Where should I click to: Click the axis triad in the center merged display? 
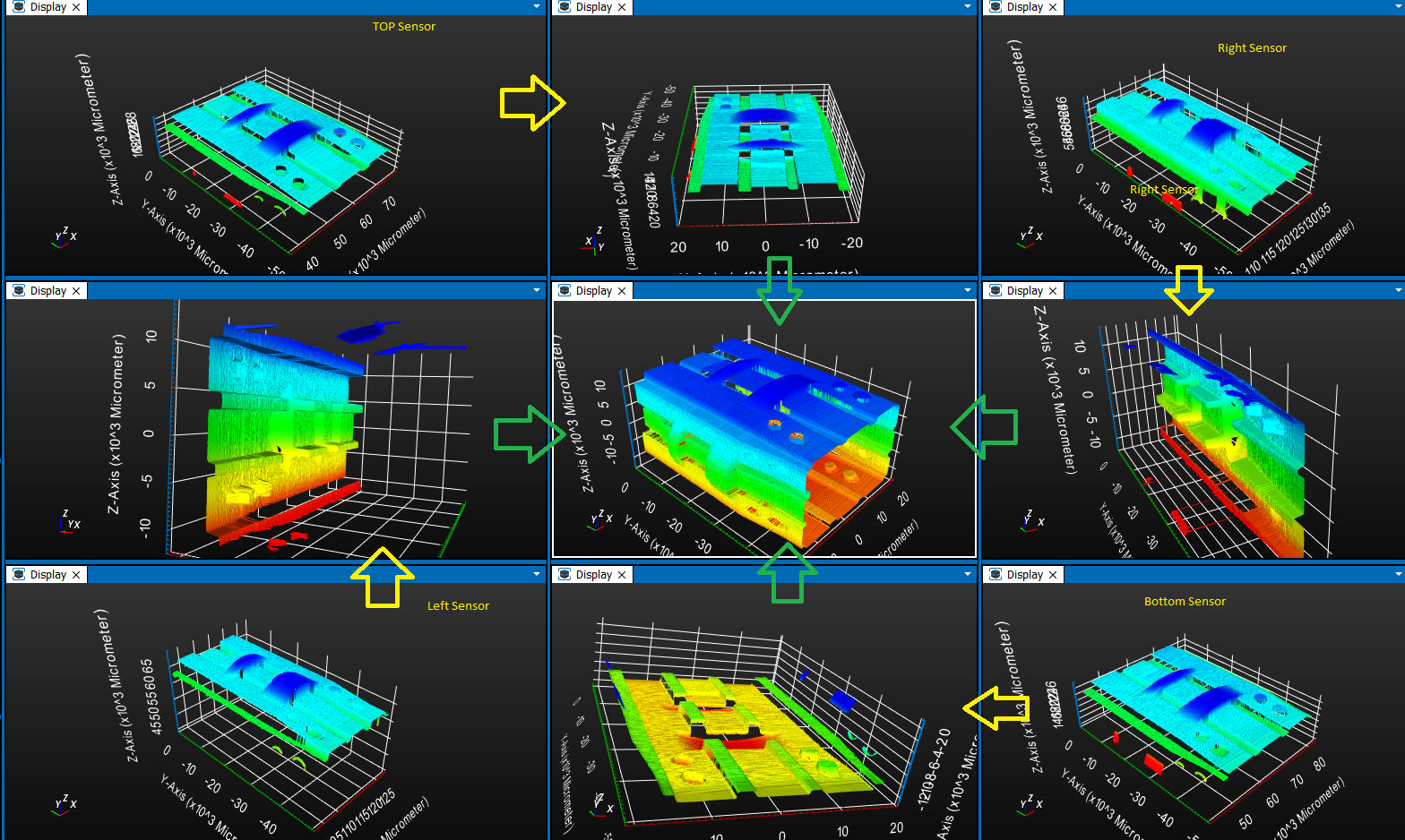coord(601,520)
